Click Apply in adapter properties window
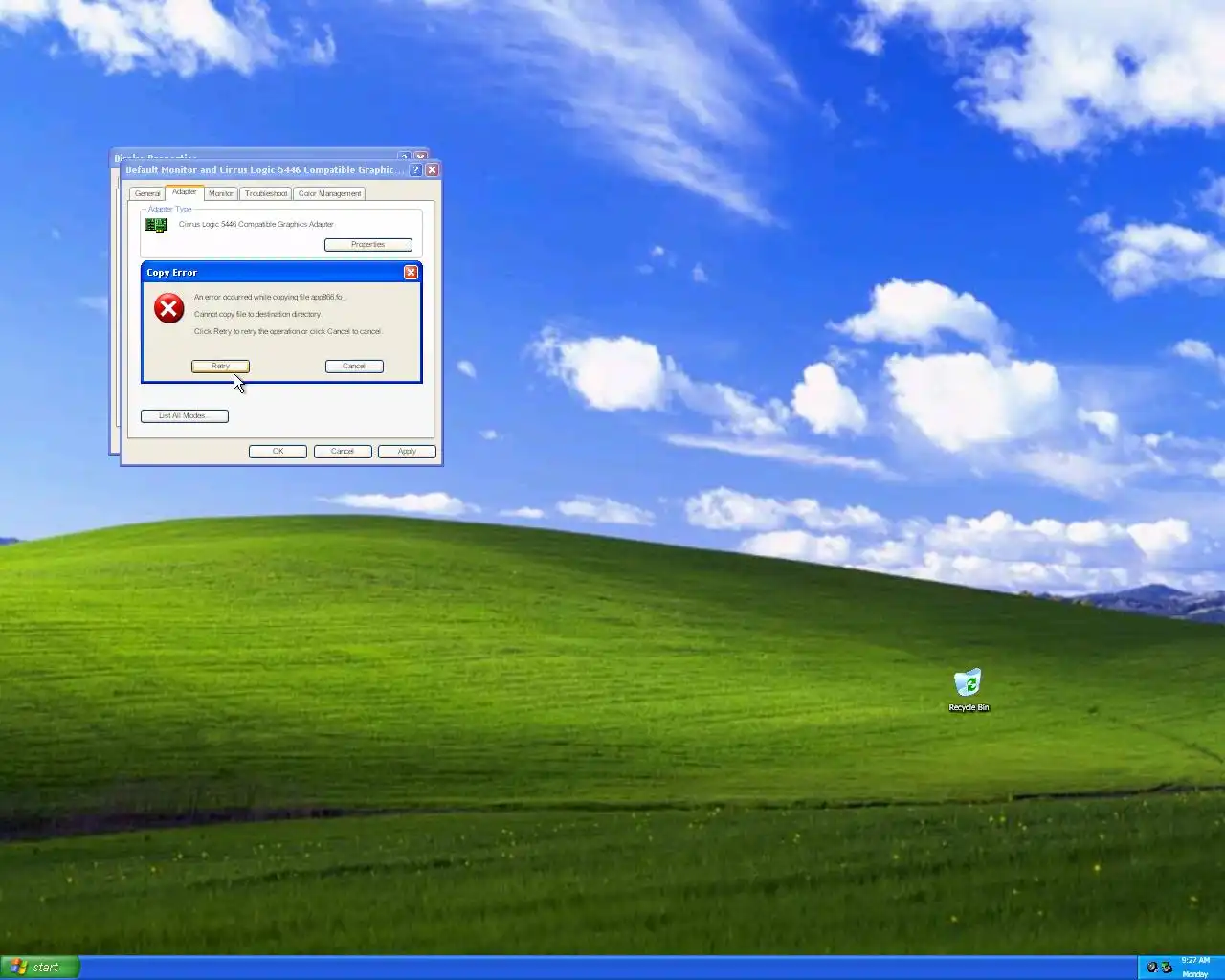 pos(407,452)
